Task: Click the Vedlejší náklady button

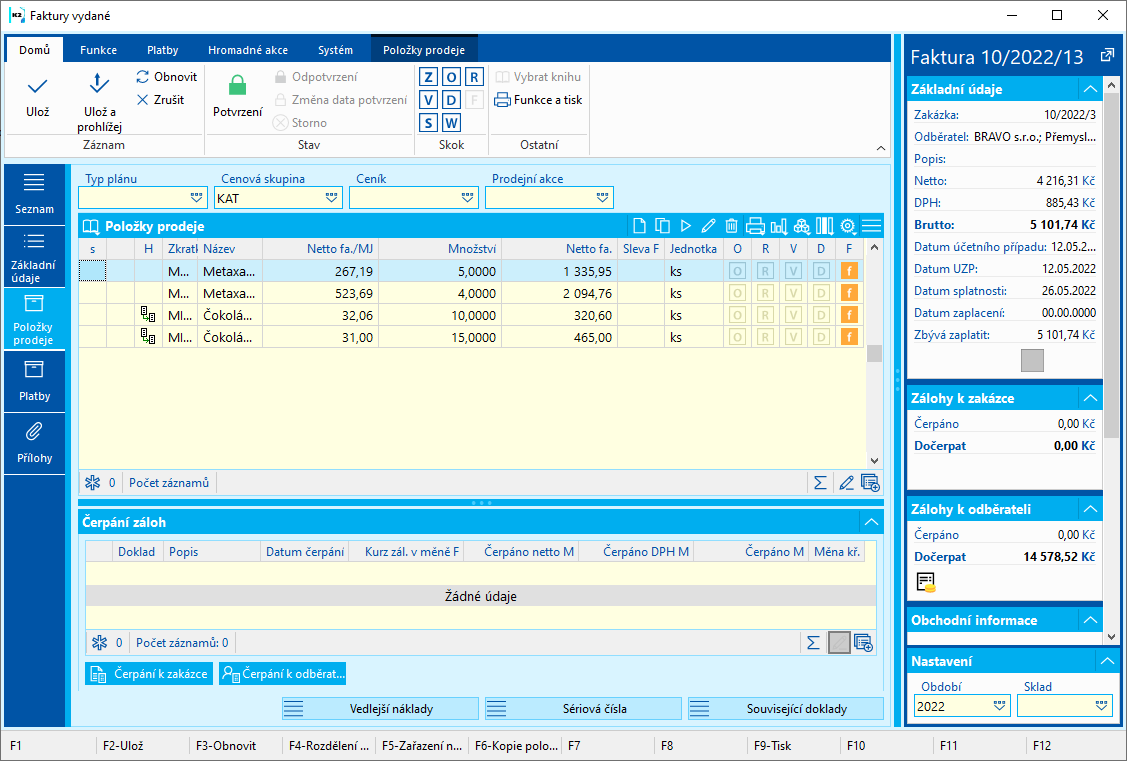Action: (x=378, y=709)
